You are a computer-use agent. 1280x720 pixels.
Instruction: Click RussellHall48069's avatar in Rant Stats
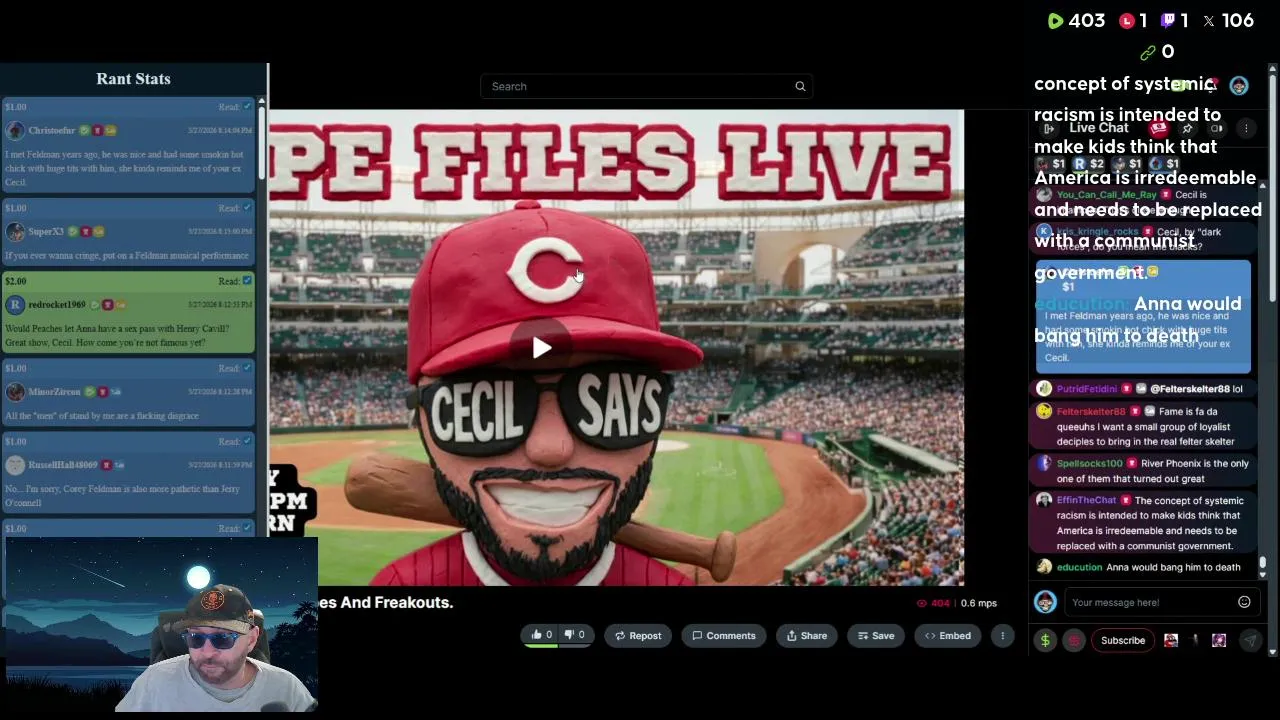(x=15, y=464)
